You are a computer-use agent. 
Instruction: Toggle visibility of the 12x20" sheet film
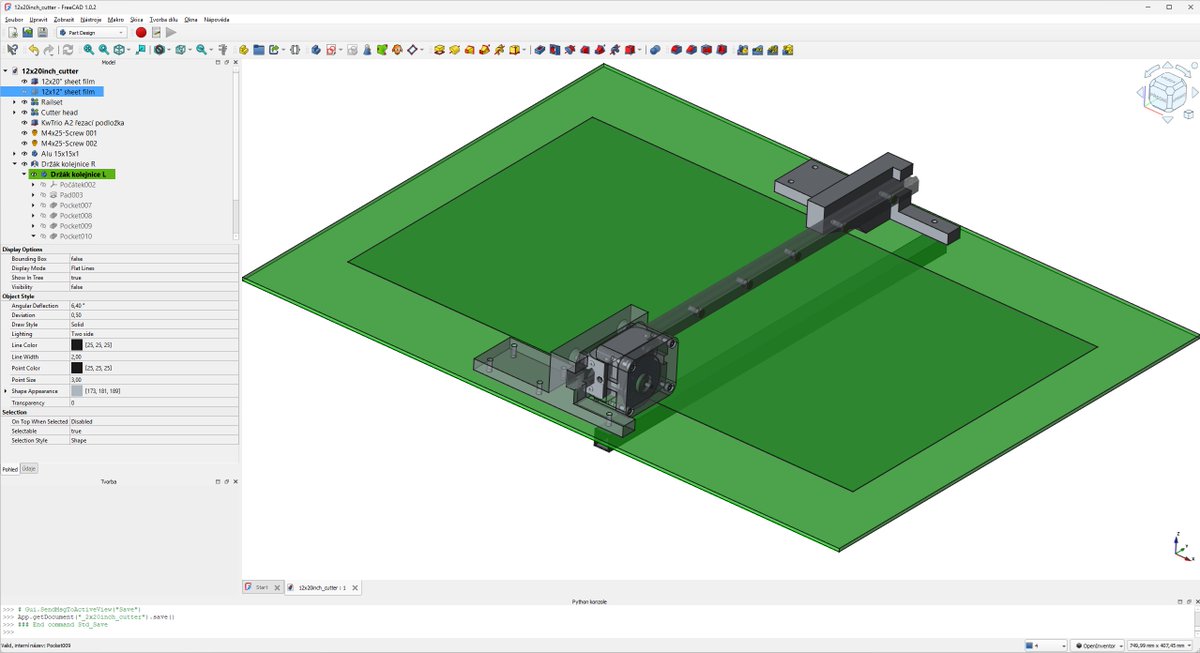[x=24, y=81]
